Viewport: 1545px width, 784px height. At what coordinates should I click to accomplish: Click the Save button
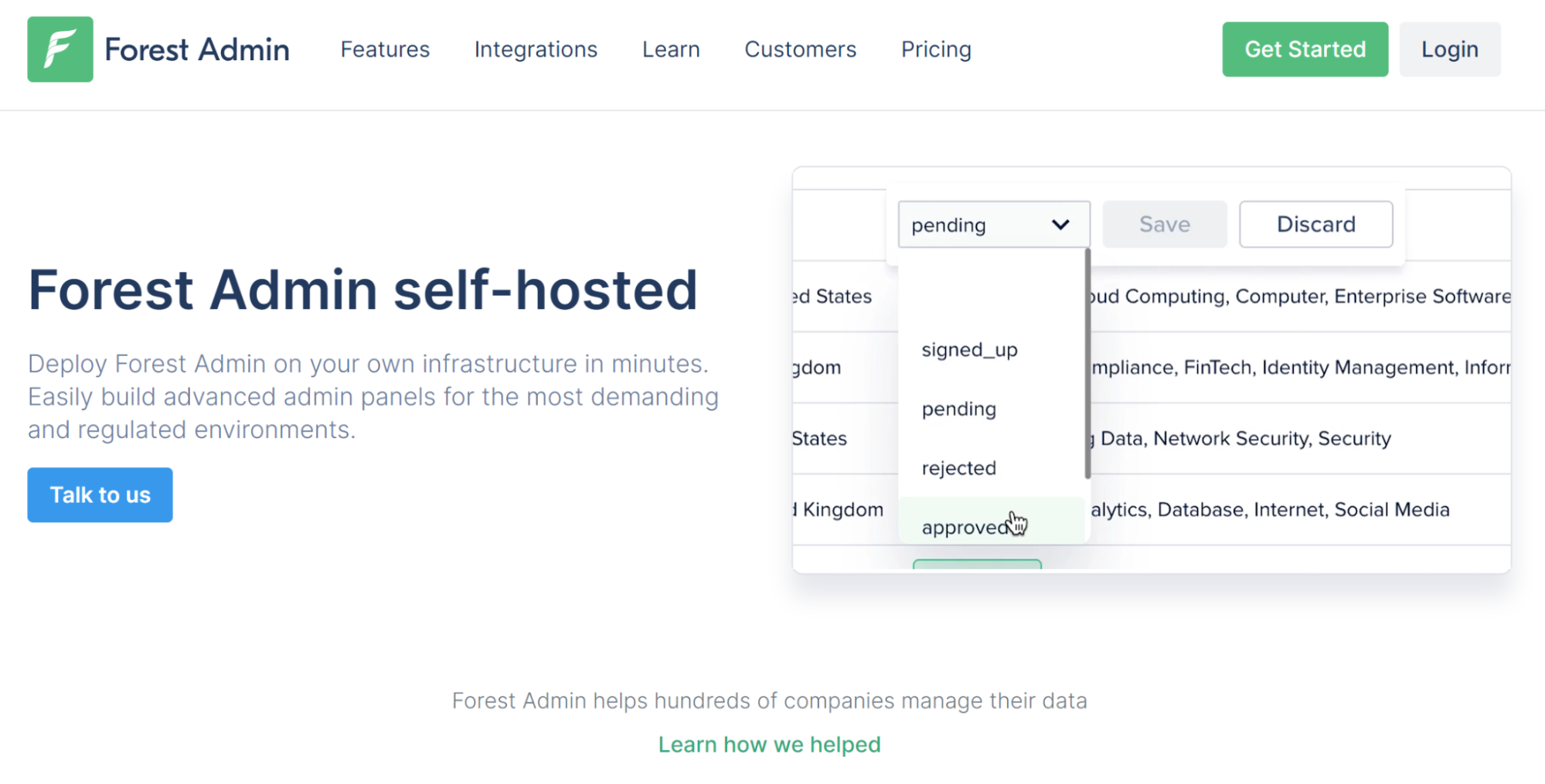(x=1163, y=224)
